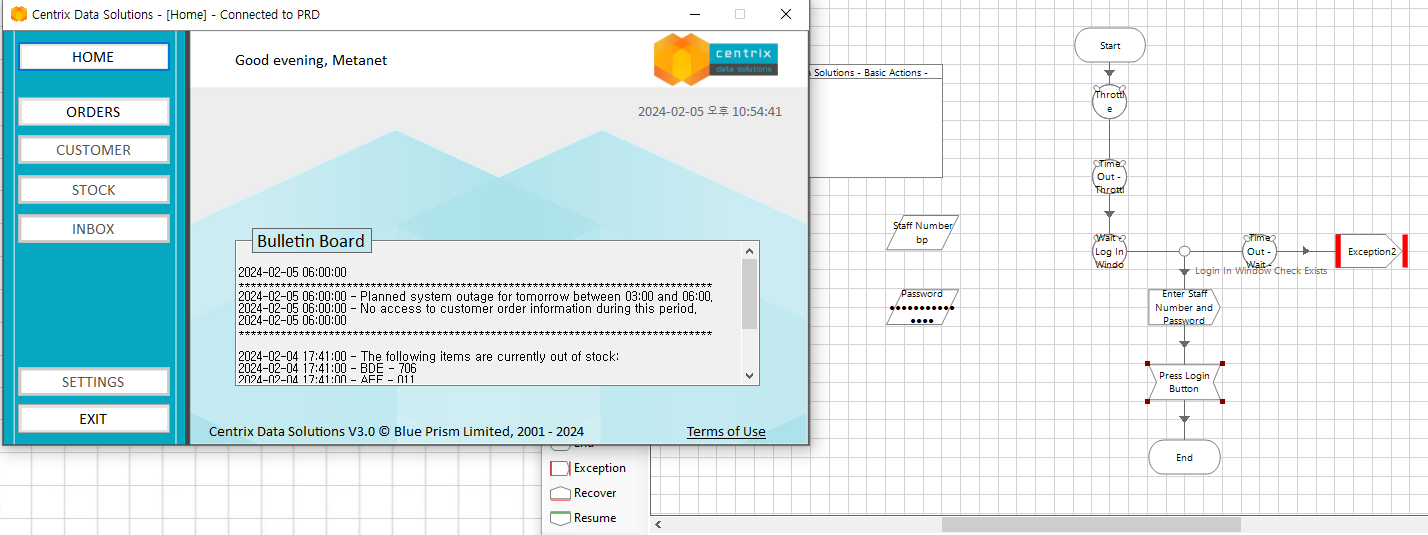Viewport: 1428px width, 535px height.
Task: Click the canvas horizontal scrollbar thumb
Action: tap(1091, 524)
